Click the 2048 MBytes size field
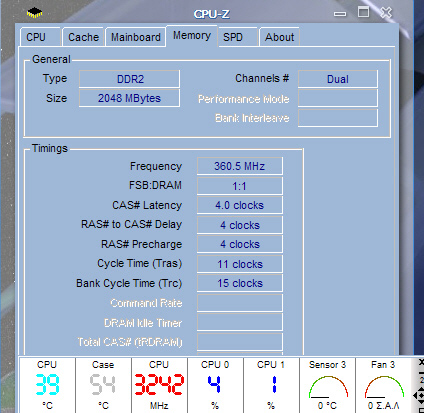 (x=129, y=98)
